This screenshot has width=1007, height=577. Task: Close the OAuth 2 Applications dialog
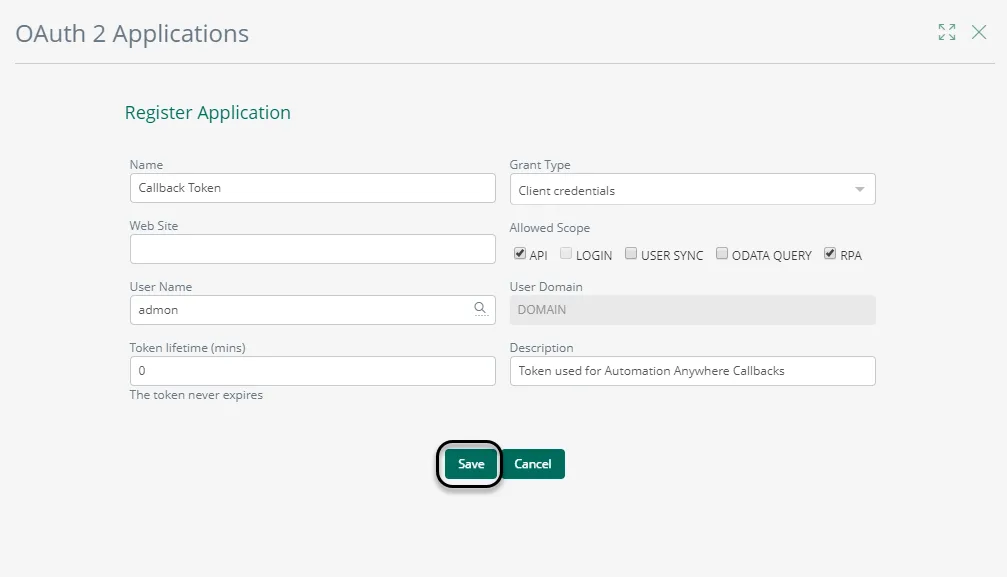[979, 32]
